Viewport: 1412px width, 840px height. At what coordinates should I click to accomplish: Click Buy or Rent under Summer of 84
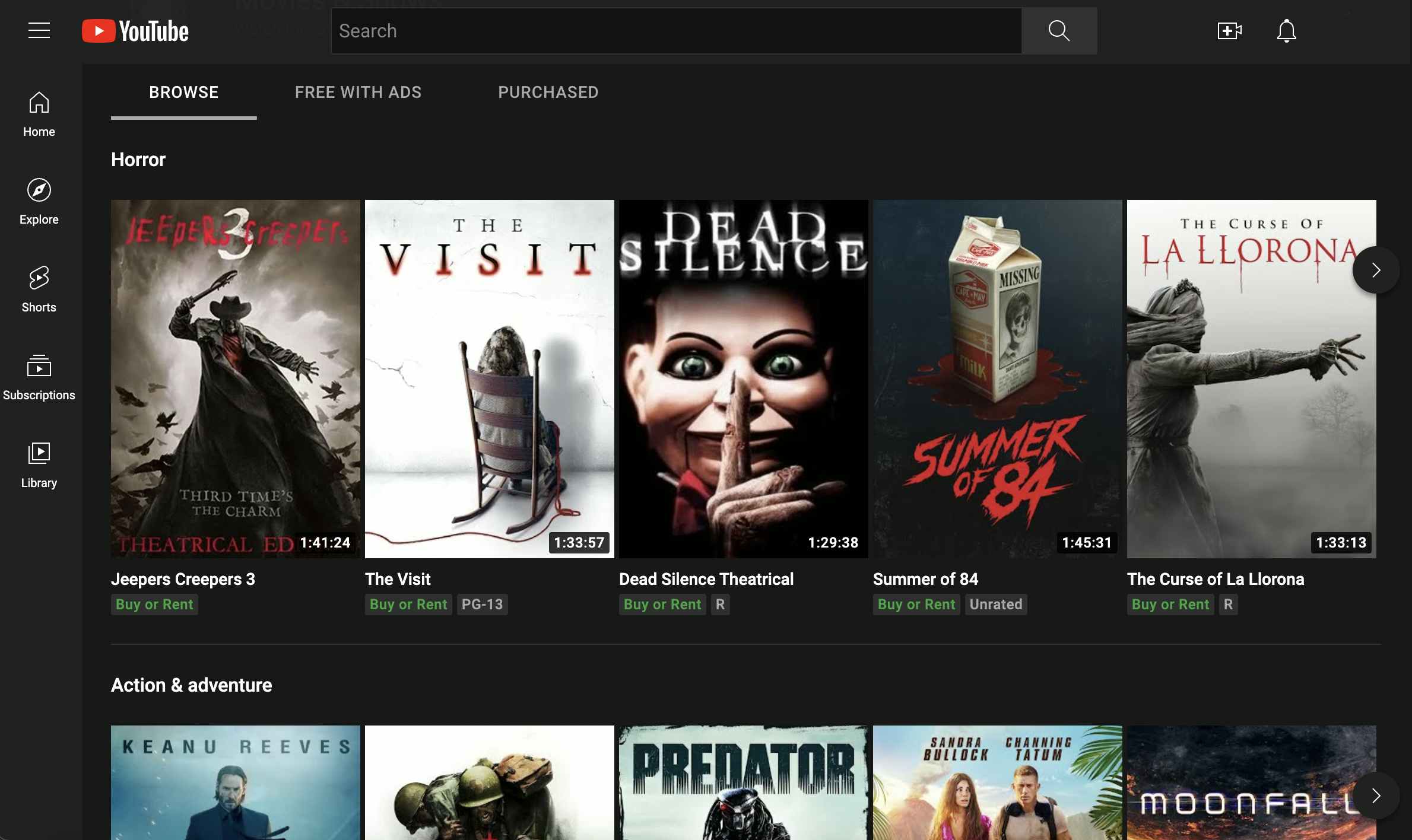(916, 604)
